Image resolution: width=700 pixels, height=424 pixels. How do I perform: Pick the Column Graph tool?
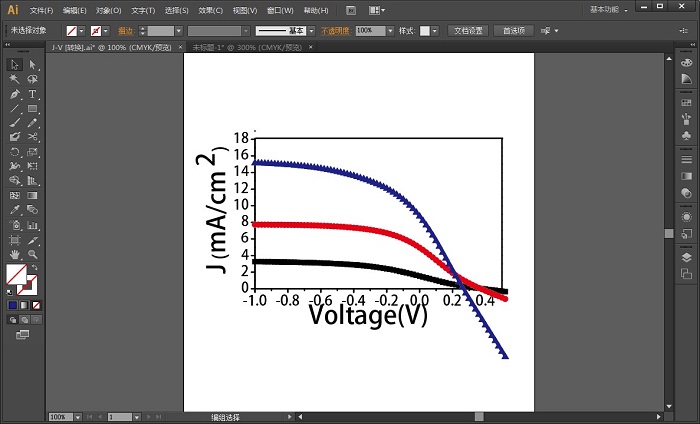click(x=32, y=225)
